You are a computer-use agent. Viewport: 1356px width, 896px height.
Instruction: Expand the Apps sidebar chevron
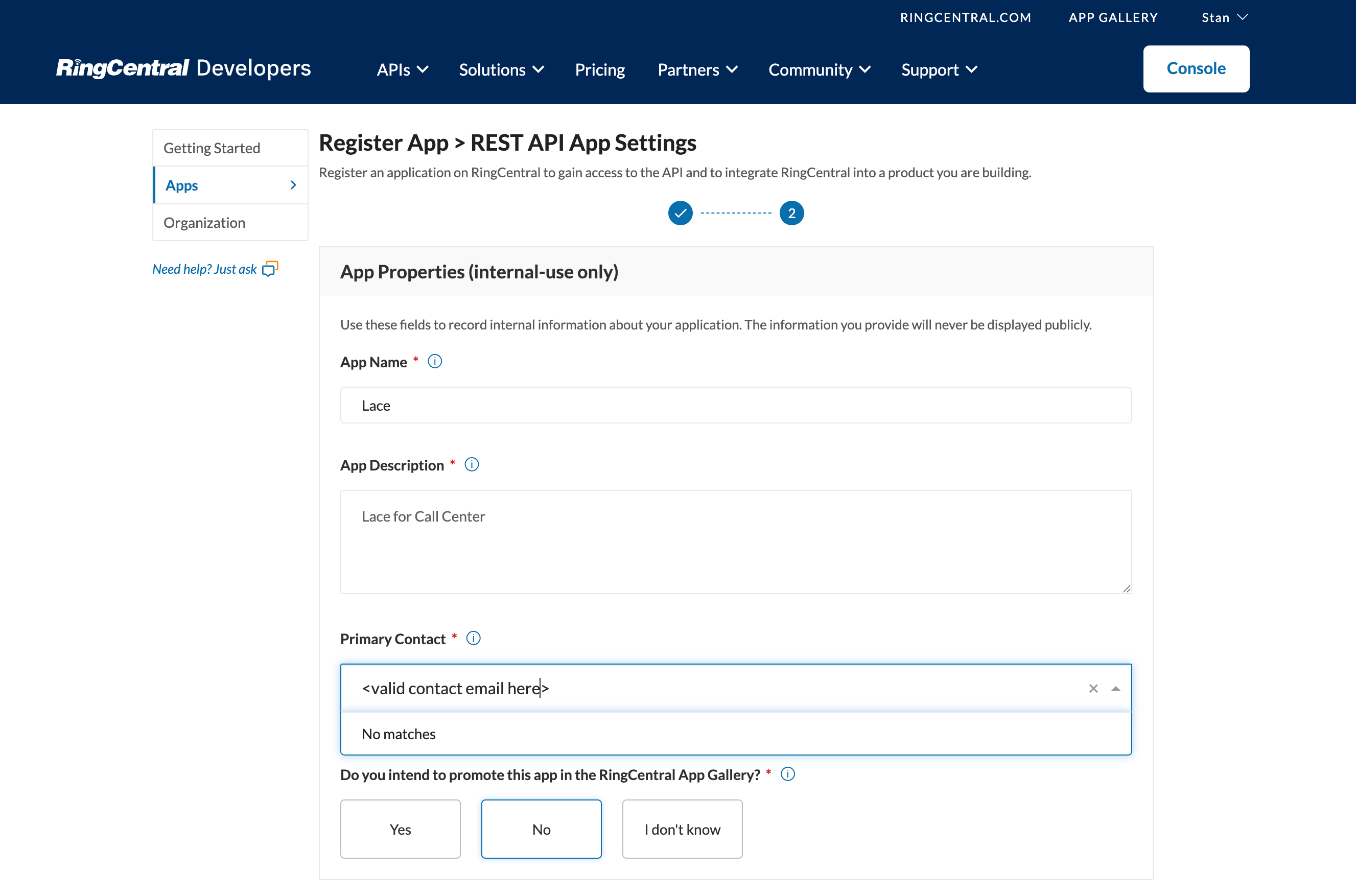[x=293, y=184]
